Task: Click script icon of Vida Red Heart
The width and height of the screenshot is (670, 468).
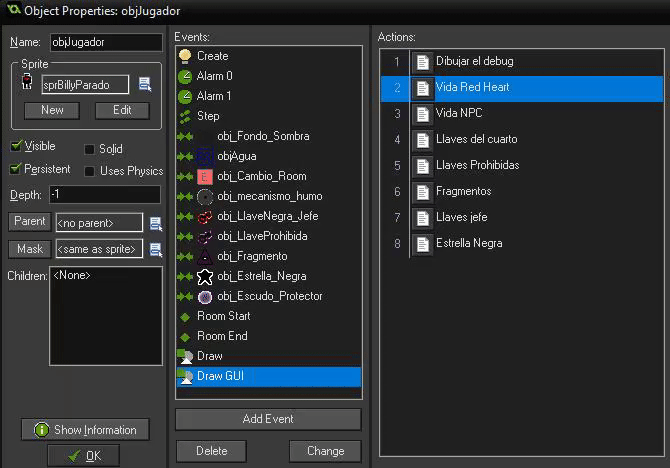Action: pyautogui.click(x=422, y=88)
